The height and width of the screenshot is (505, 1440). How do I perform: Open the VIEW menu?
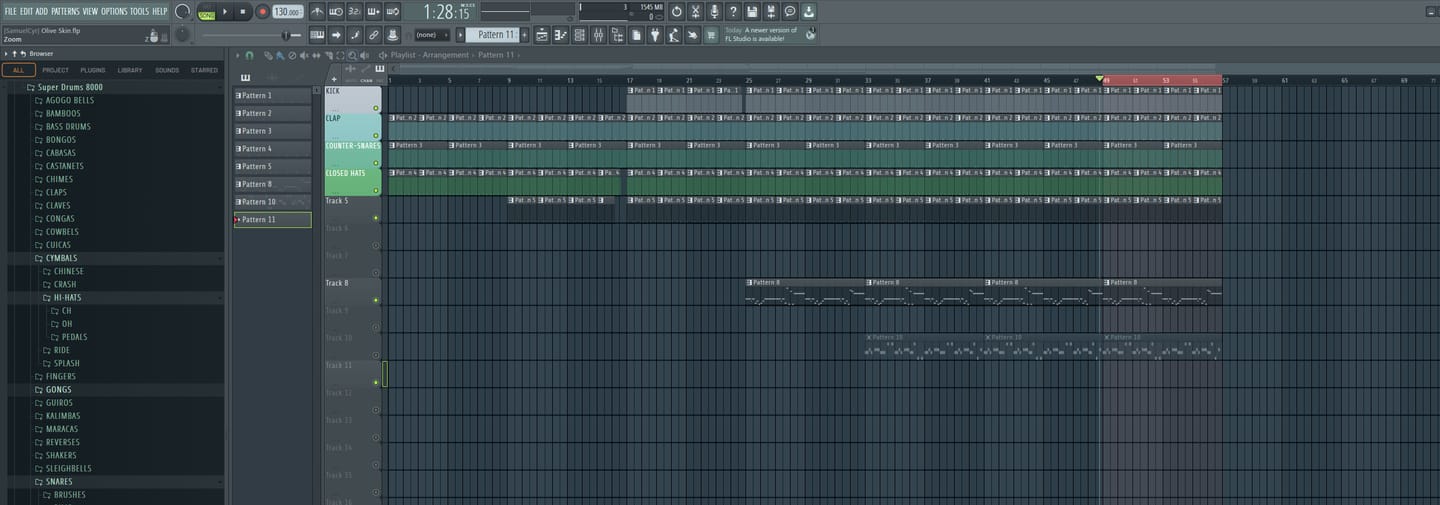pos(90,11)
